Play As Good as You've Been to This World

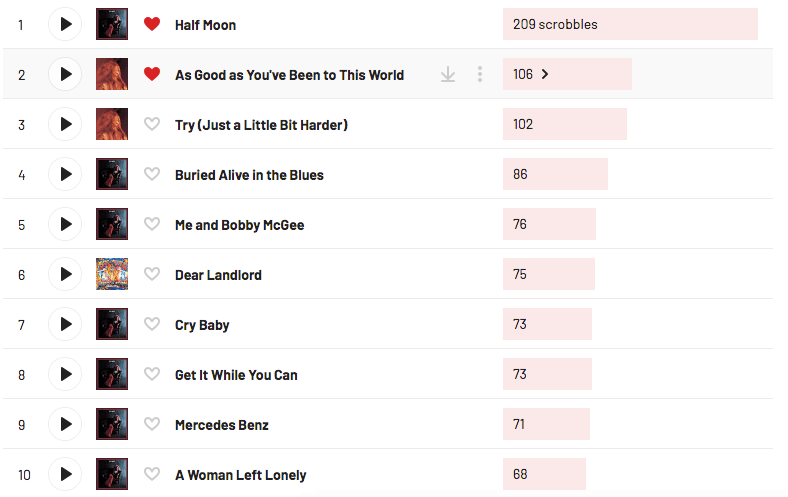(x=65, y=74)
